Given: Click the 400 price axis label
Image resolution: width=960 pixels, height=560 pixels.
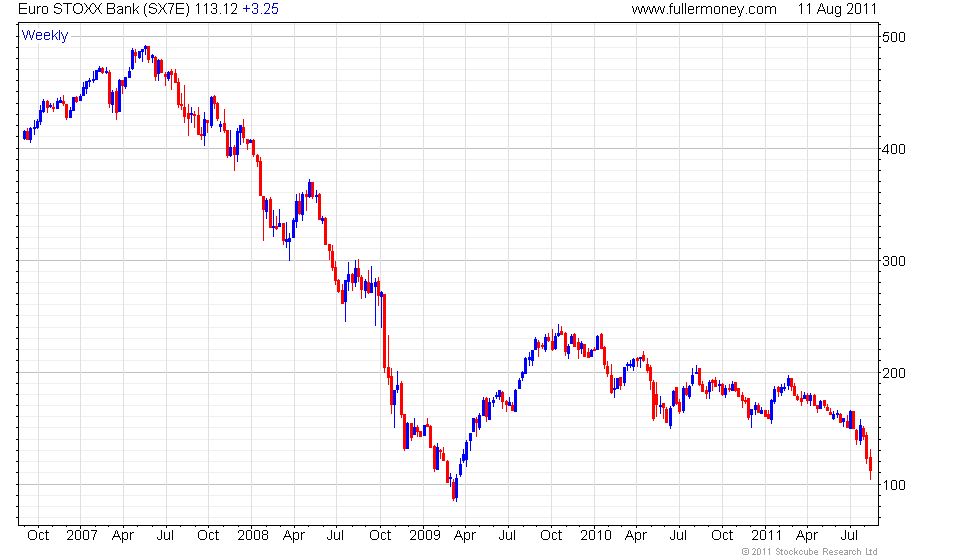Looking at the screenshot, I should point(893,149).
